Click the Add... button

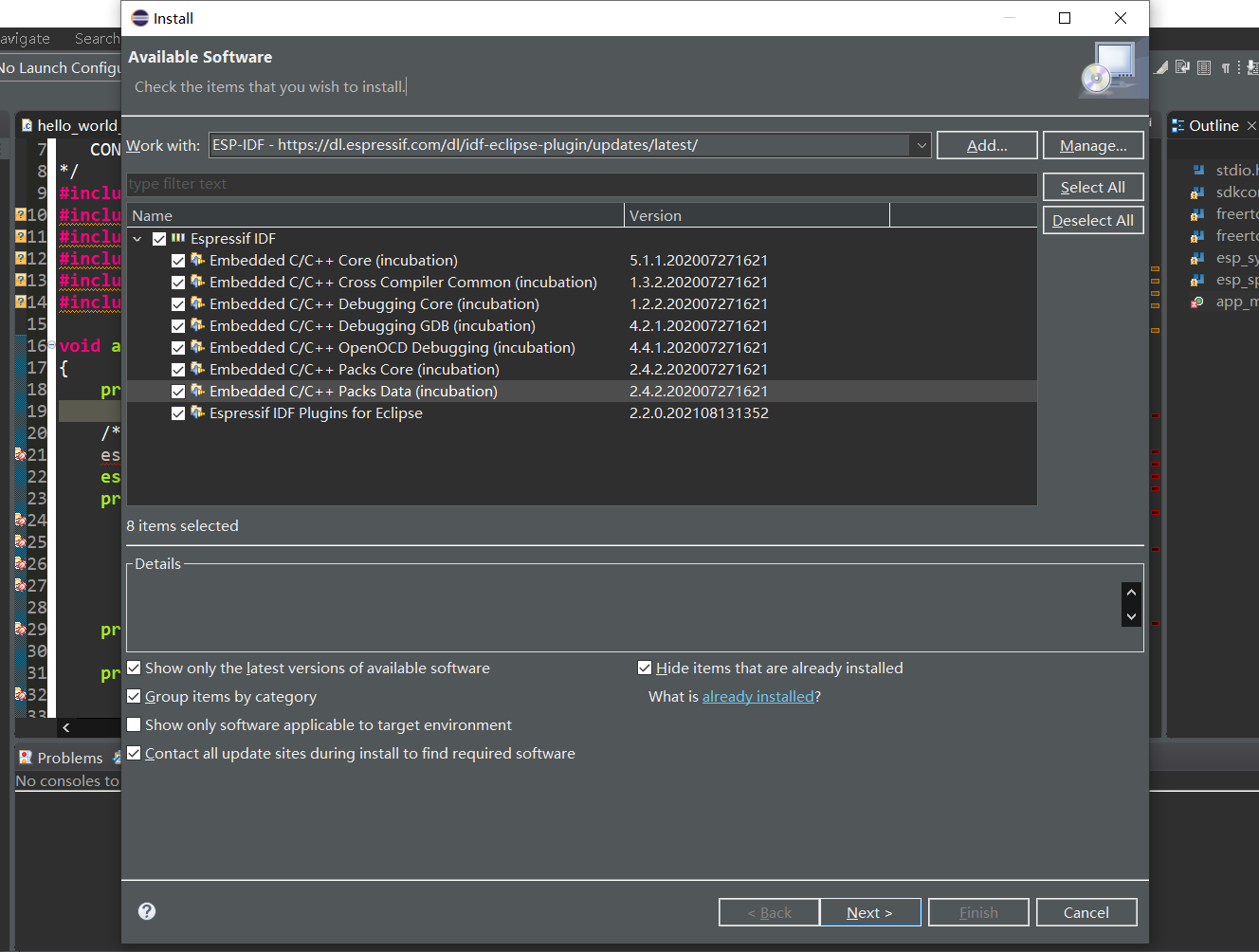point(987,145)
